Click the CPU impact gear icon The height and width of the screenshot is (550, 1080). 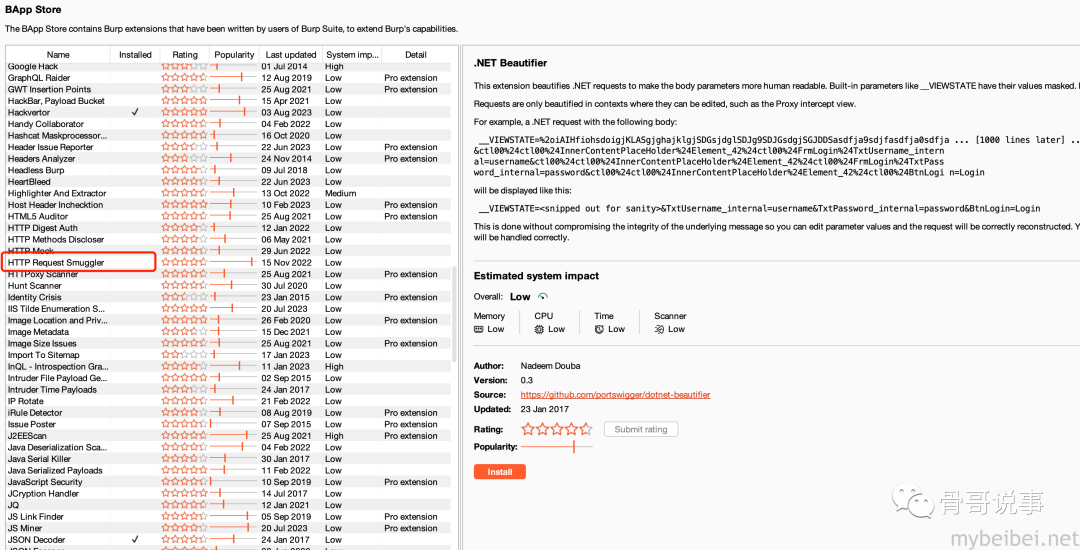coord(539,329)
